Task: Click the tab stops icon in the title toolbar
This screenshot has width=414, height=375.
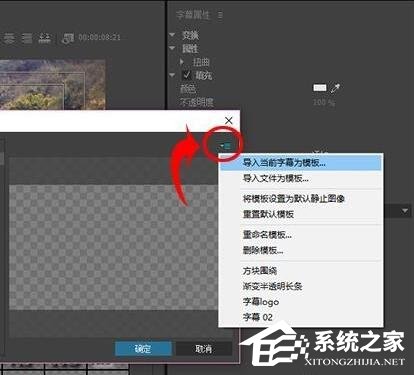Action: (45, 38)
